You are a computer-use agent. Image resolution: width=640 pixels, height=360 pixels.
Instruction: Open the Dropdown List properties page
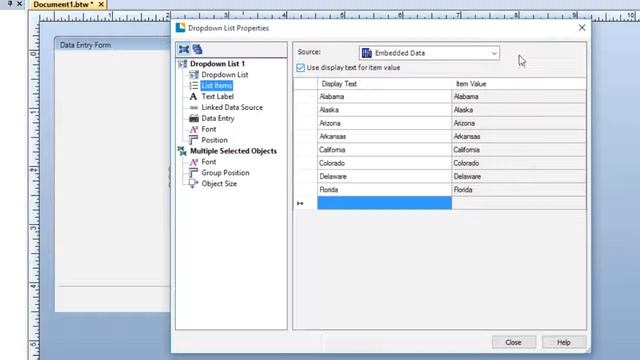tap(224, 75)
